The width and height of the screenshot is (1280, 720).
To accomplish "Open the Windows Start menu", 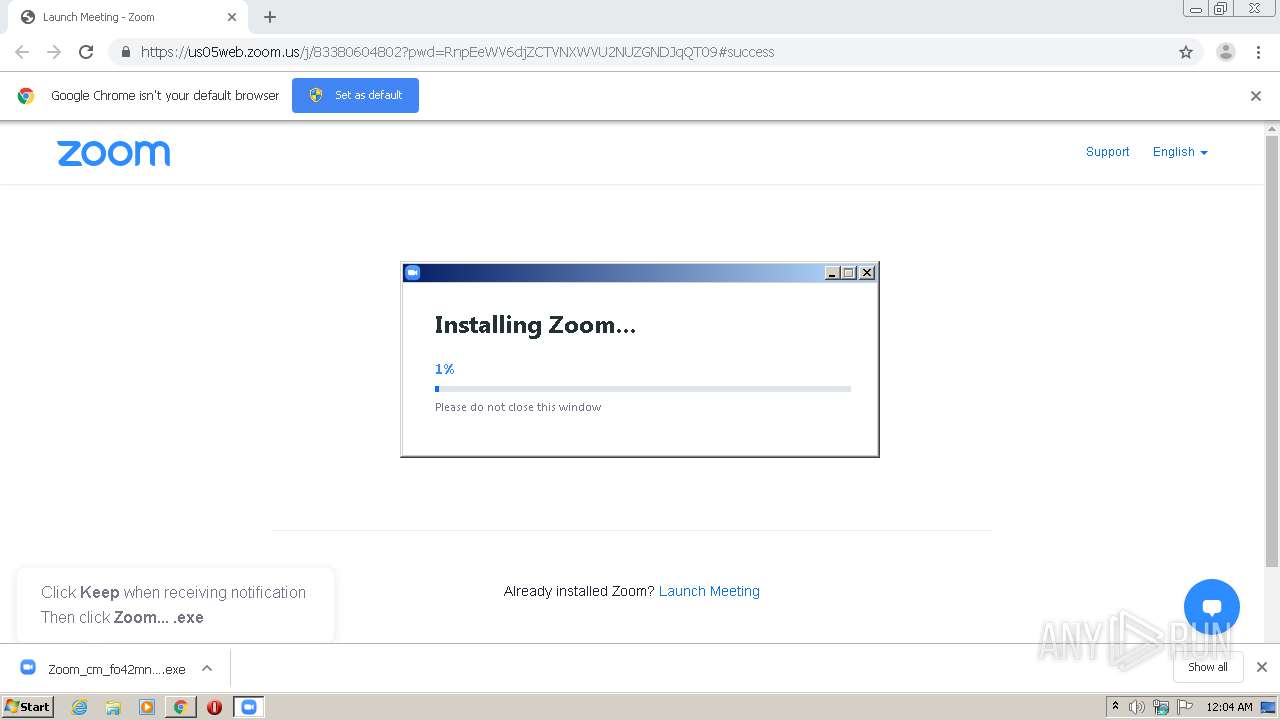I will (x=27, y=707).
